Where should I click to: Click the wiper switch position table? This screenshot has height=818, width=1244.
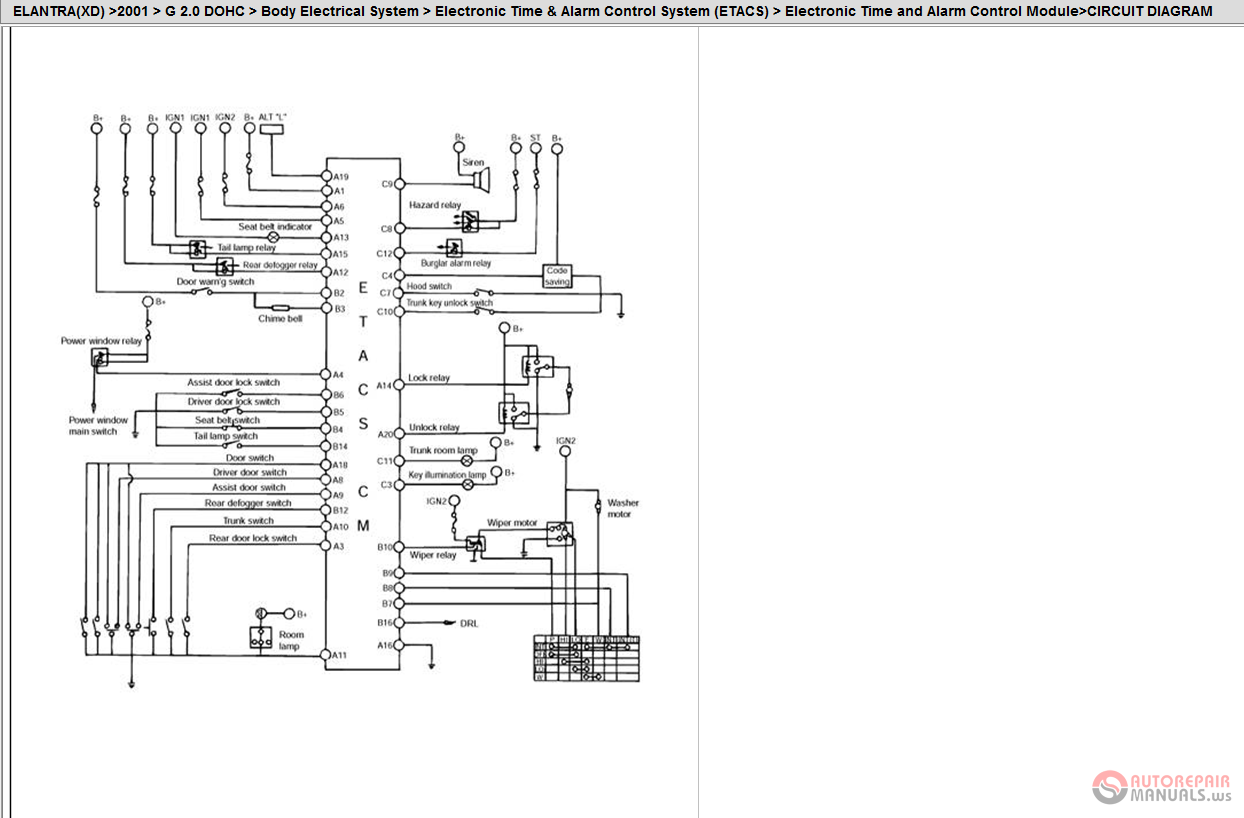[586, 658]
